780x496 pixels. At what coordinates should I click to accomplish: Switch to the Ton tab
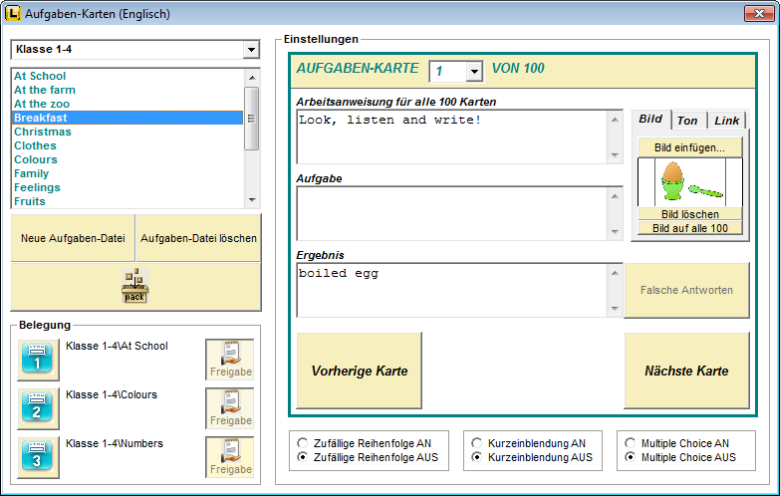click(687, 120)
